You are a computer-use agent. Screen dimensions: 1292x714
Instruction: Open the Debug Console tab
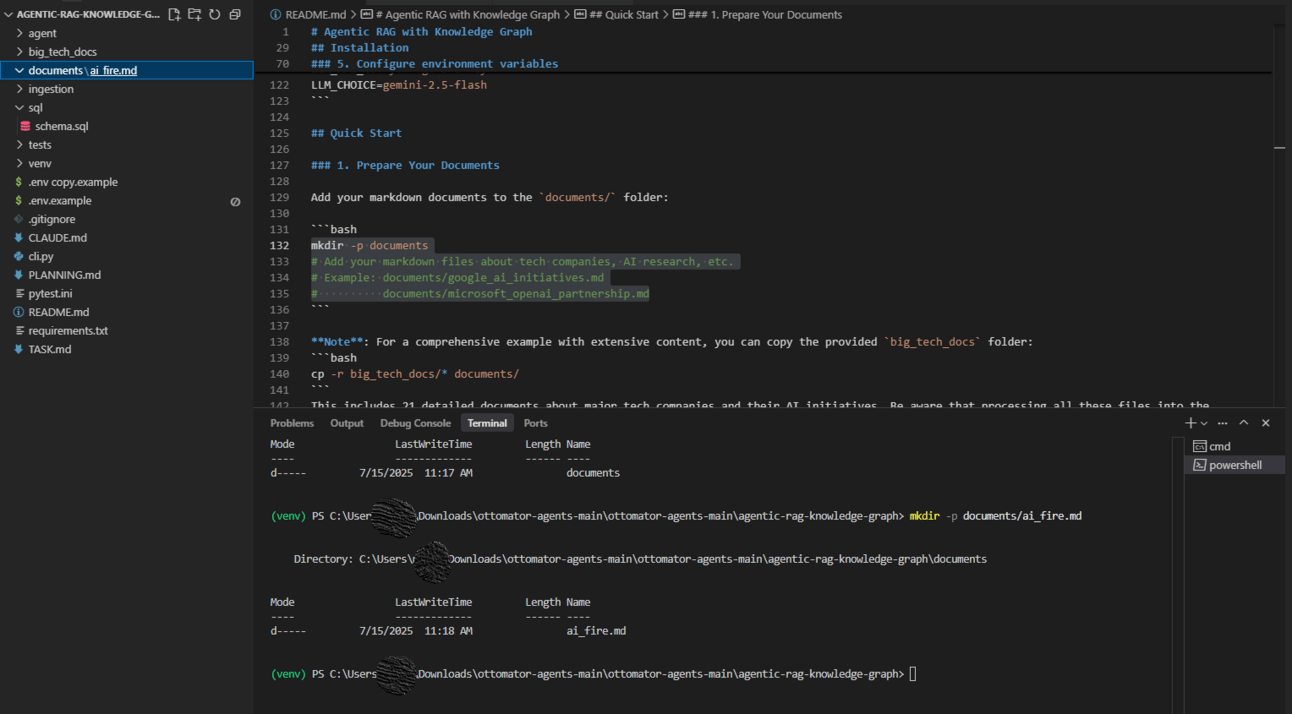(415, 423)
